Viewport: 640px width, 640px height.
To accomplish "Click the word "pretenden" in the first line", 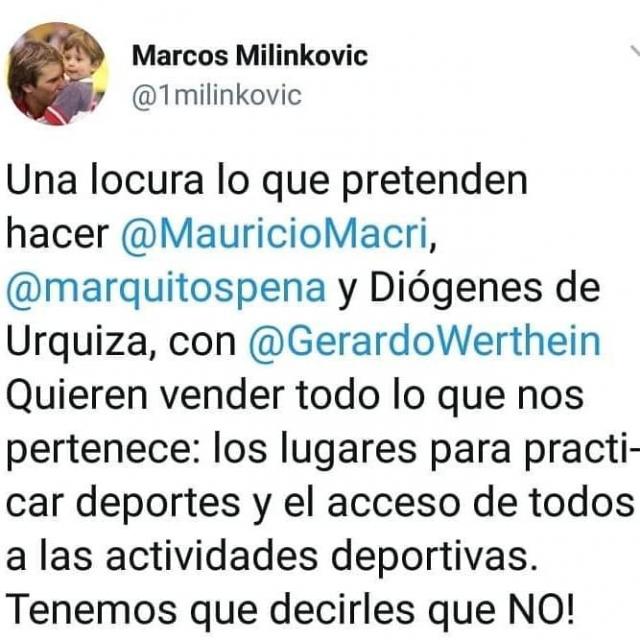I will [x=434, y=183].
